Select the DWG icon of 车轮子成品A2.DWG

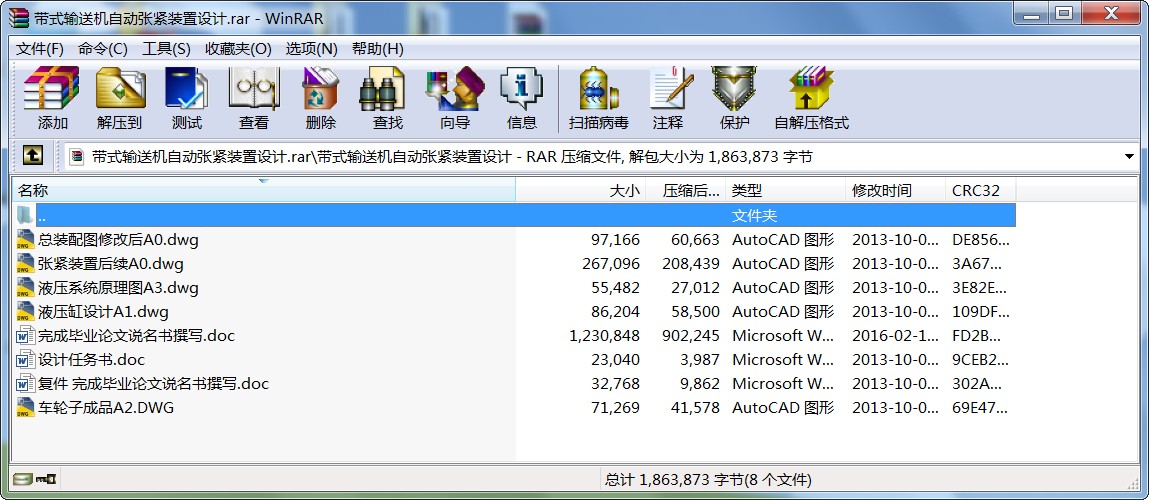tap(26, 408)
